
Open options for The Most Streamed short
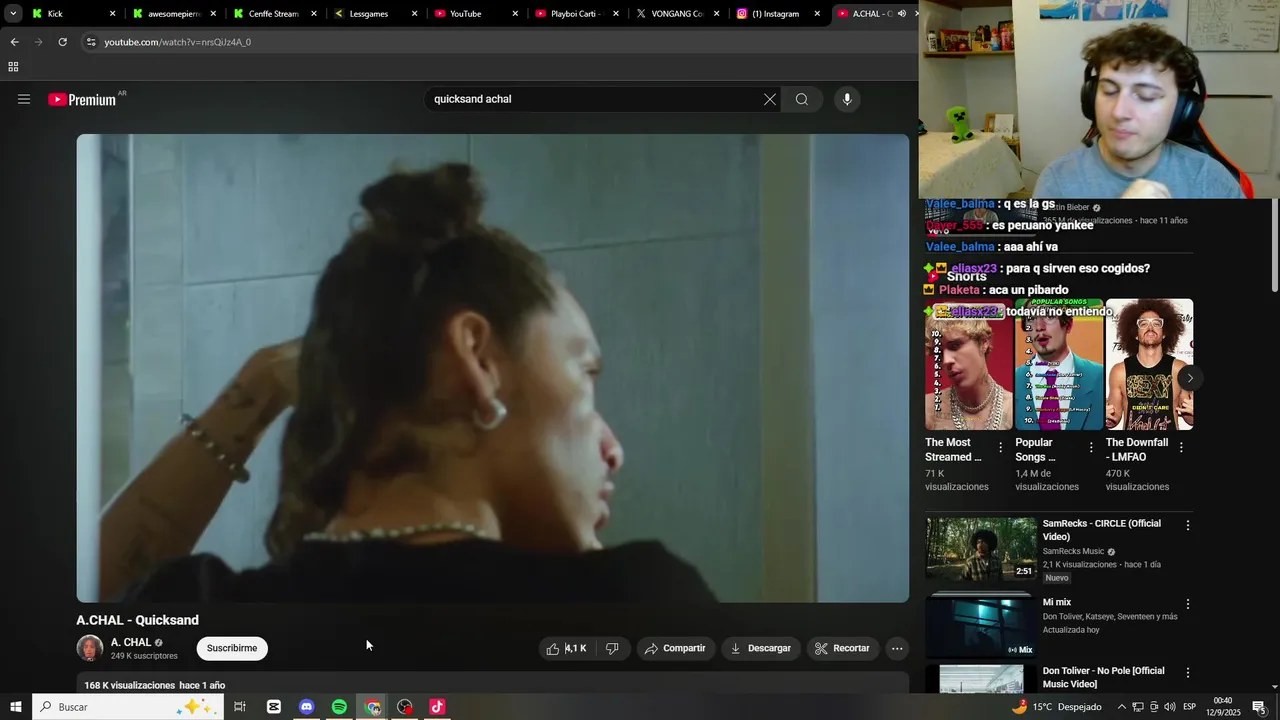tap(1000, 447)
